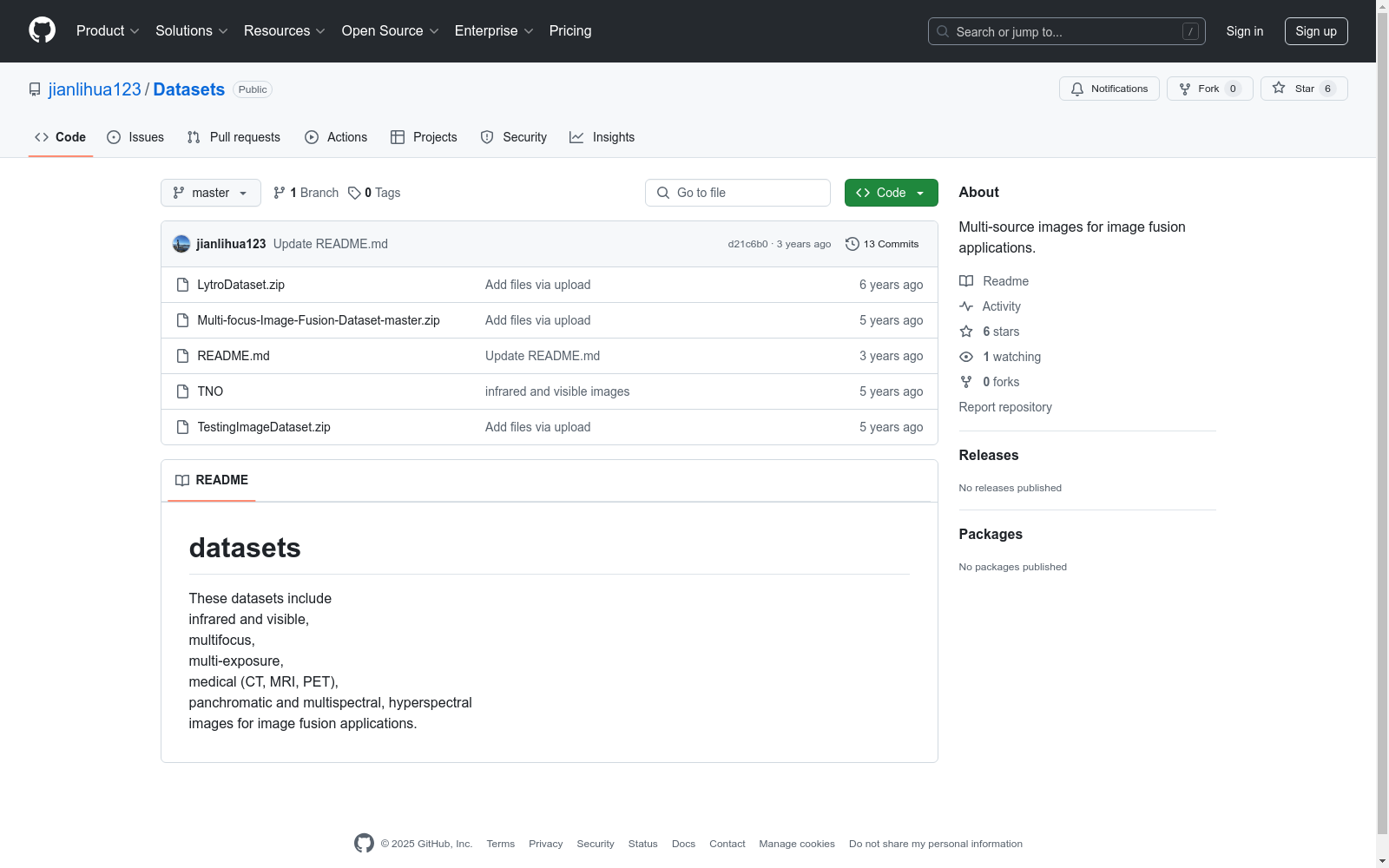Switch to the Issues tab
Image resolution: width=1389 pixels, height=868 pixels.
(135, 137)
